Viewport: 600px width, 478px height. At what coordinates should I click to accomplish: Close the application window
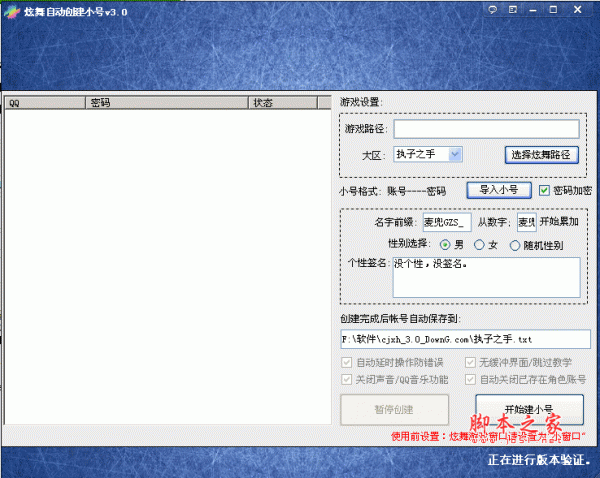[x=578, y=10]
